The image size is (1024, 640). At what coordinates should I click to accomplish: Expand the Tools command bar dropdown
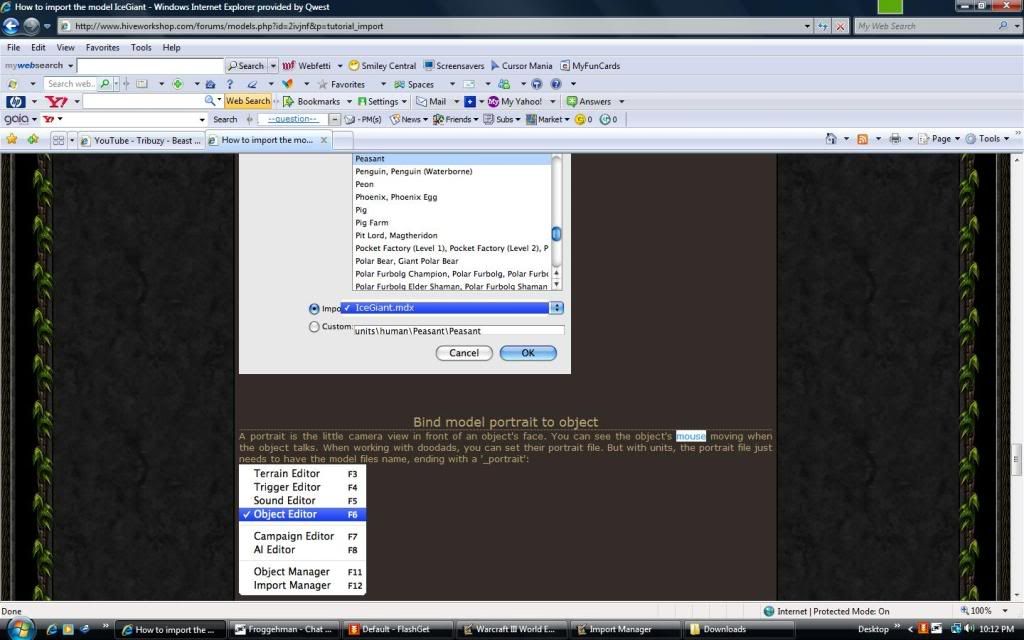pyautogui.click(x=1006, y=138)
